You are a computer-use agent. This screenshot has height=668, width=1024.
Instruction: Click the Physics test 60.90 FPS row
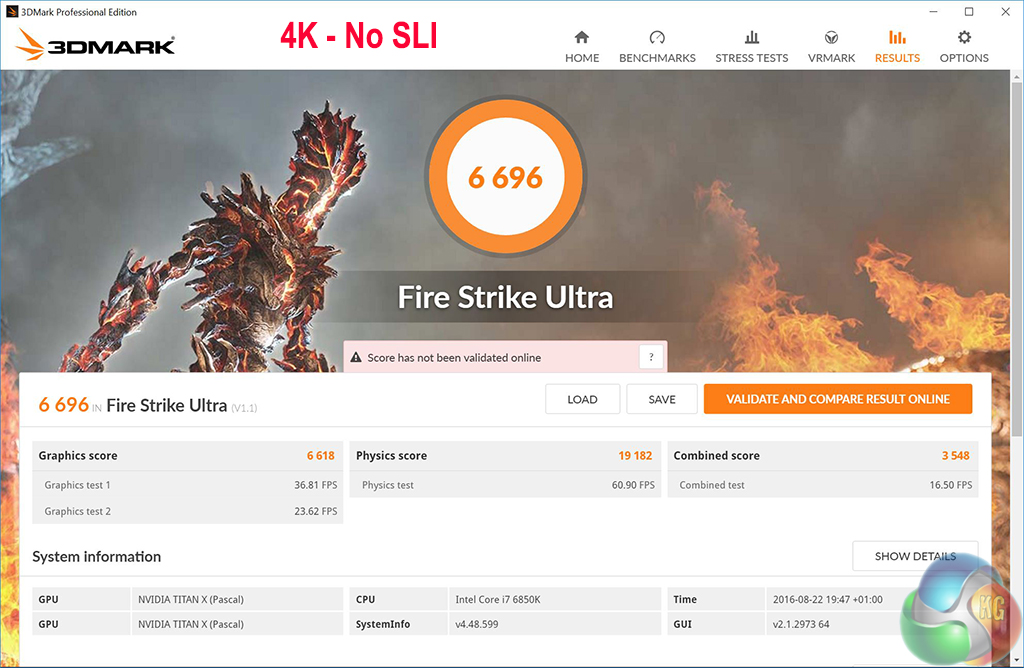pos(505,485)
